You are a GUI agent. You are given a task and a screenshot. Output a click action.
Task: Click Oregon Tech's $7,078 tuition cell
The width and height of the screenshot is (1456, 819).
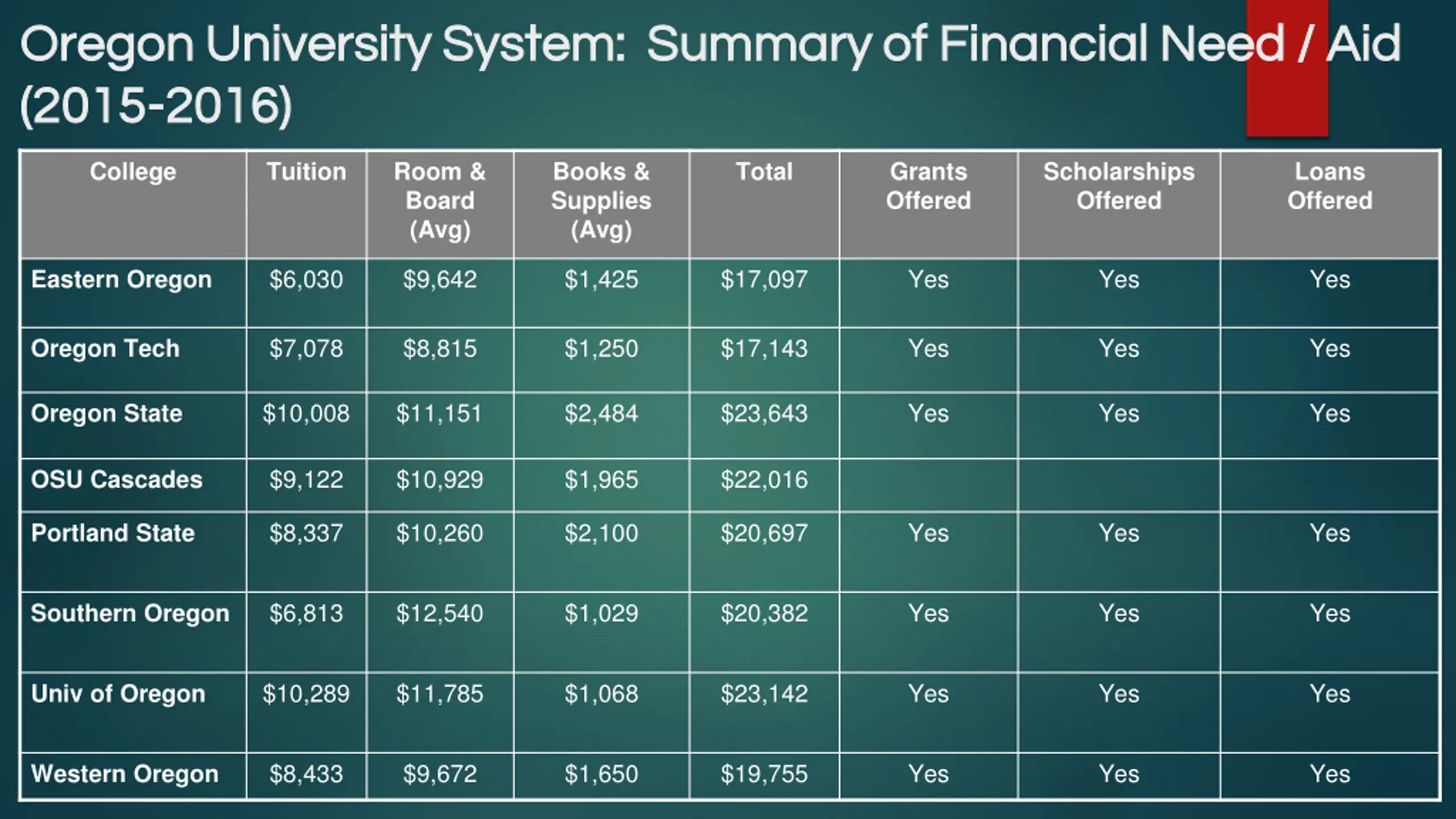306,349
